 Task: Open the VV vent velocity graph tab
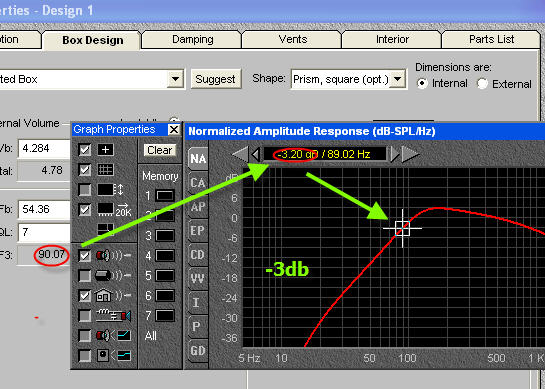pos(198,278)
